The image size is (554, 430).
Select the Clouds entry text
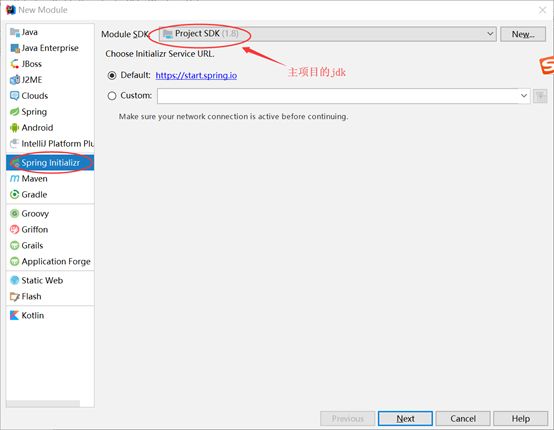(x=35, y=96)
